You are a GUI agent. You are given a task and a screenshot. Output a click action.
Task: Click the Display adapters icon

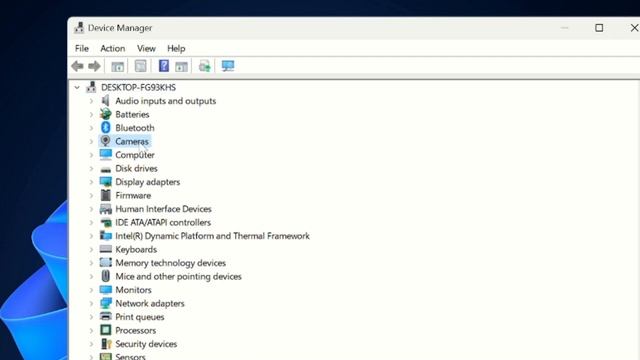click(105, 182)
